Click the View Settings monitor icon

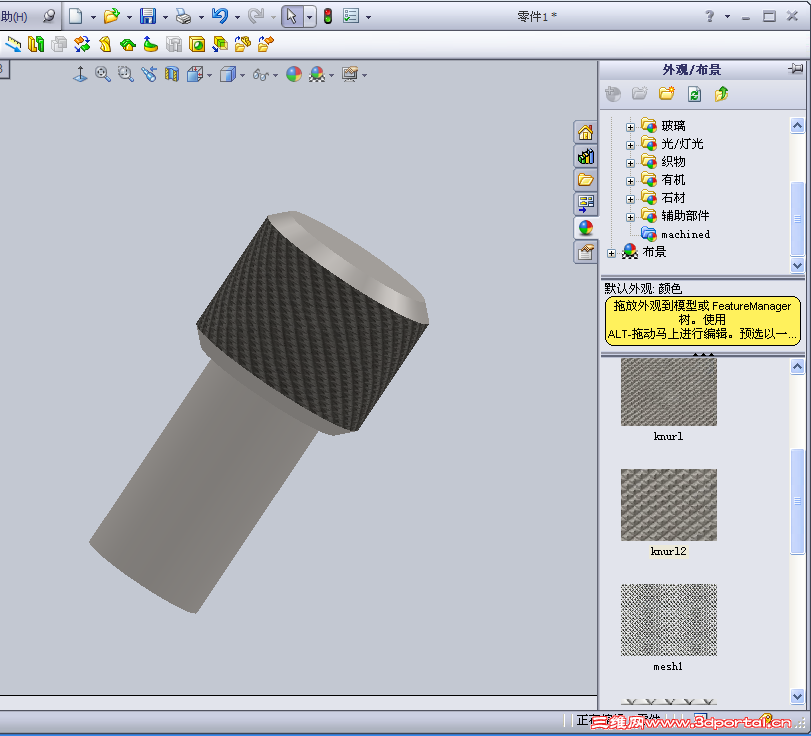[x=350, y=74]
